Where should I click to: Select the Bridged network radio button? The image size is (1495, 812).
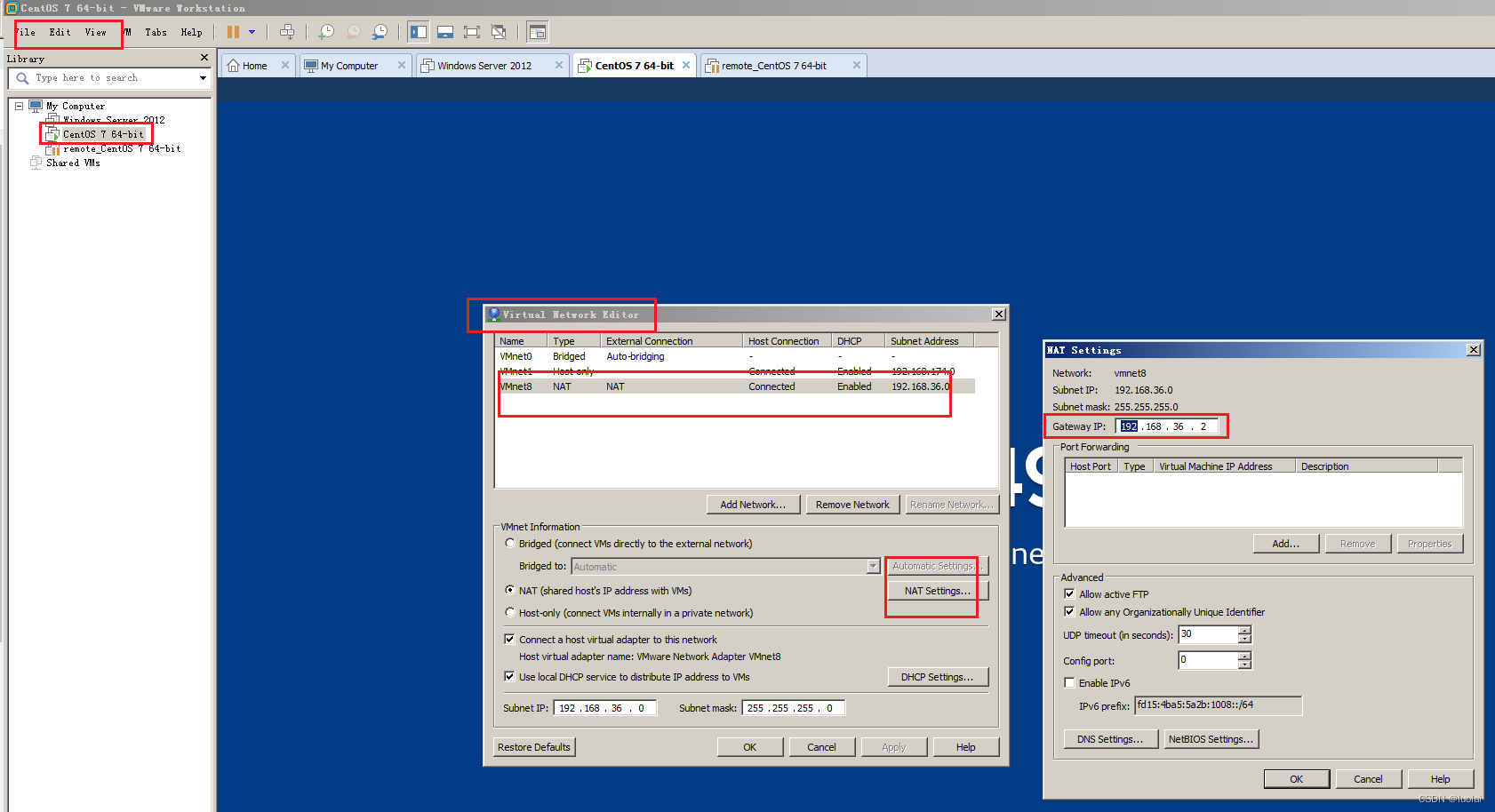click(510, 543)
